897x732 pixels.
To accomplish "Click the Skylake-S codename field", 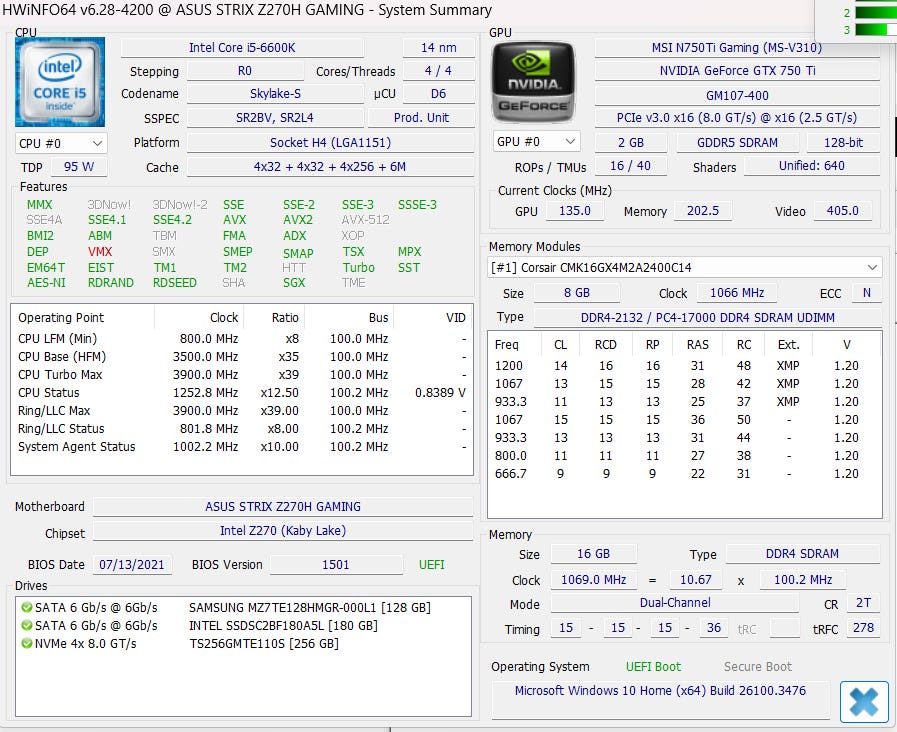I will (274, 94).
